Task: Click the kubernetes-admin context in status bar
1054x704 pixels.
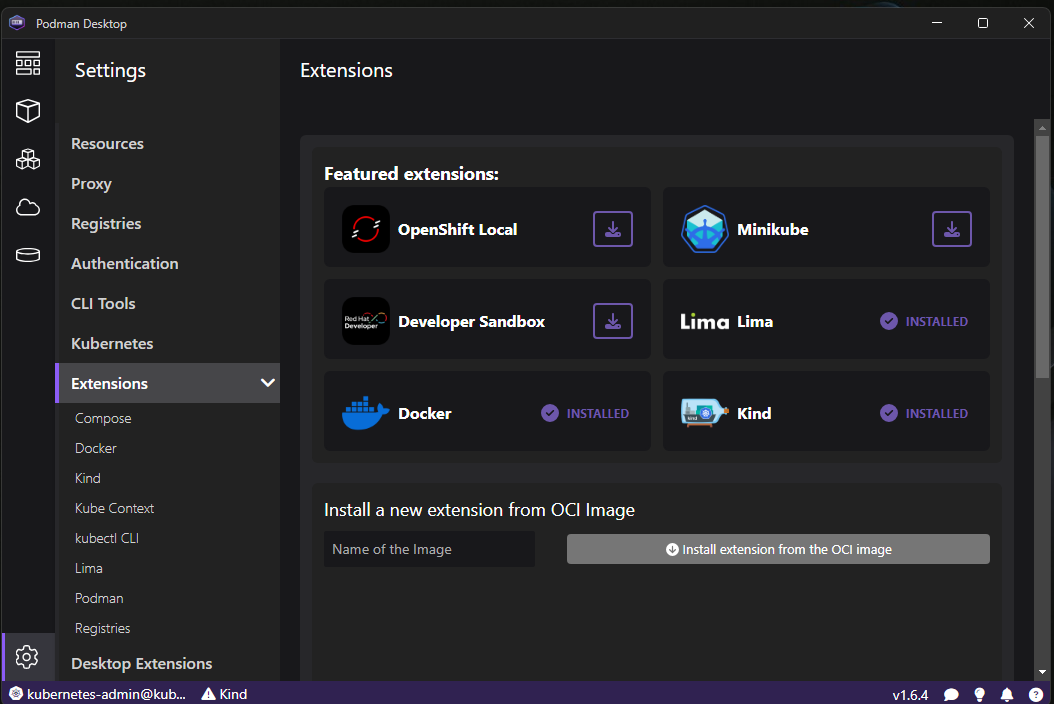Action: [96, 694]
